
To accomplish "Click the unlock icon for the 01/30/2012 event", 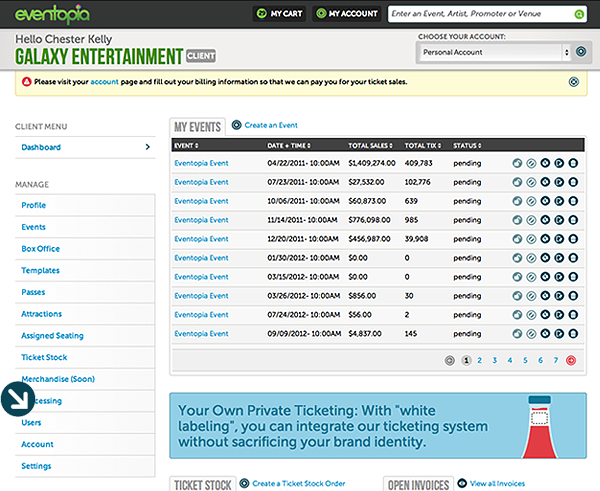I will click(517, 258).
